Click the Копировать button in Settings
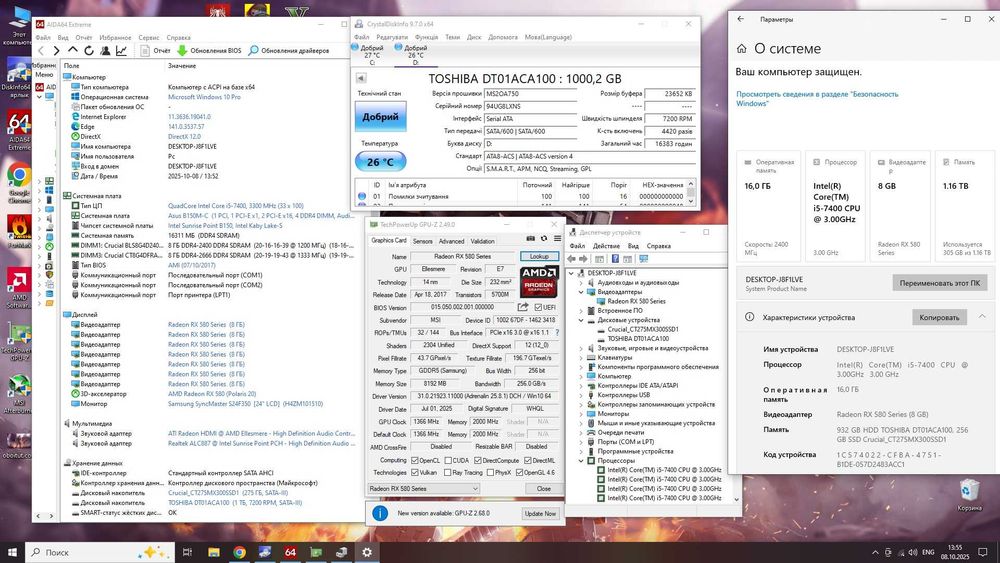The image size is (1000, 563). coord(939,317)
